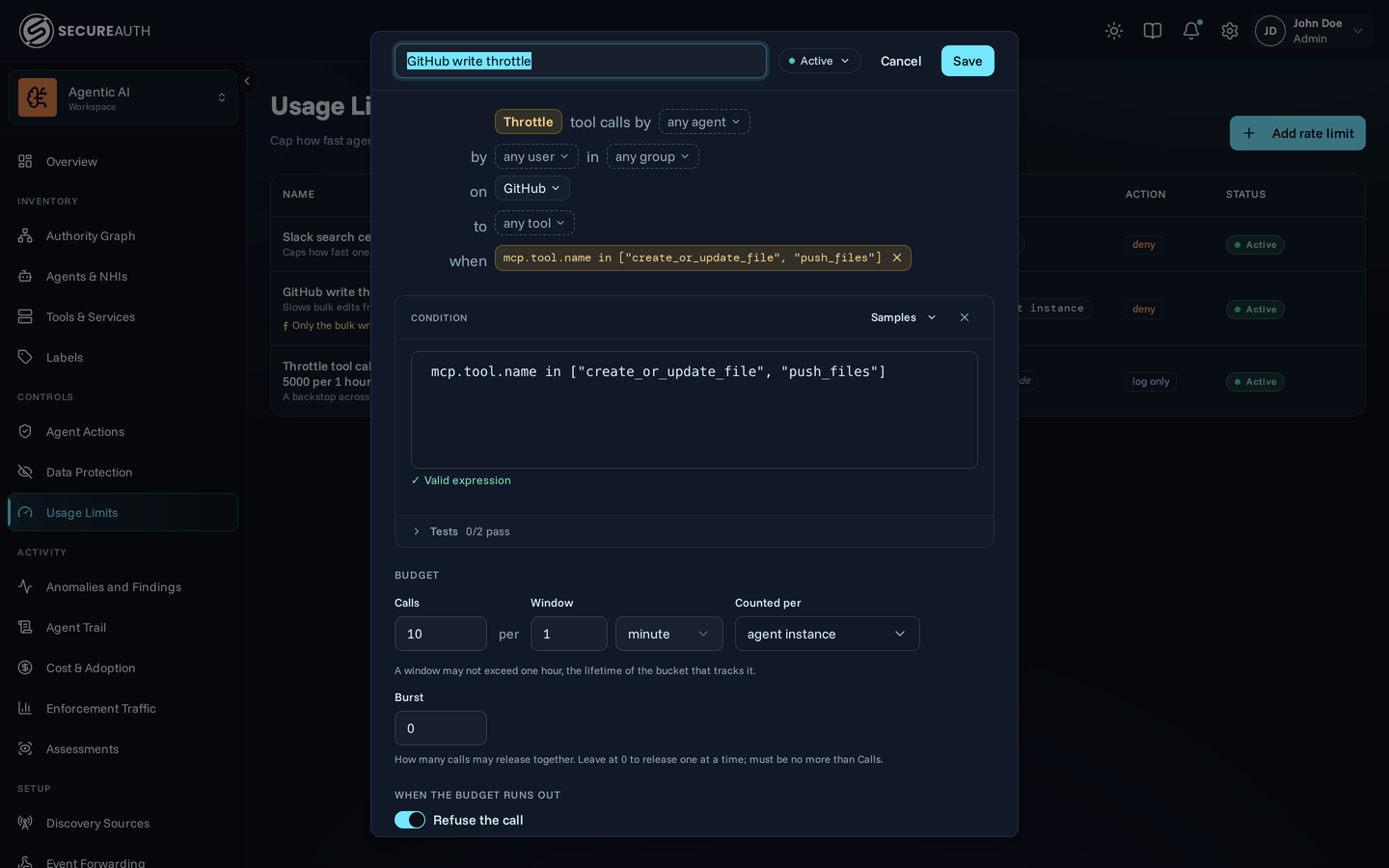Open the Samples dropdown
This screenshot has height=868, width=1389.
pyautogui.click(x=903, y=317)
